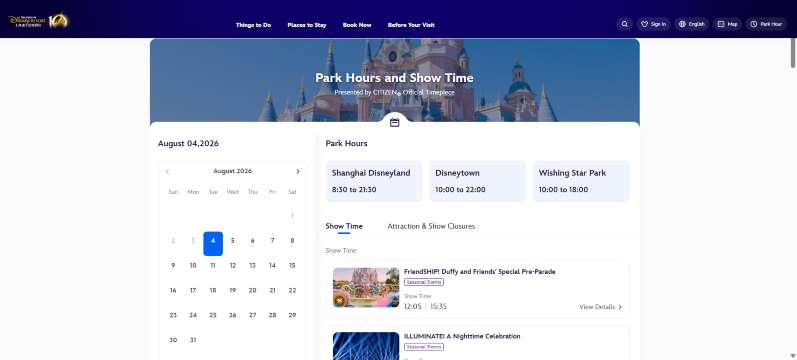Select August 4 in calendar

pos(213,244)
